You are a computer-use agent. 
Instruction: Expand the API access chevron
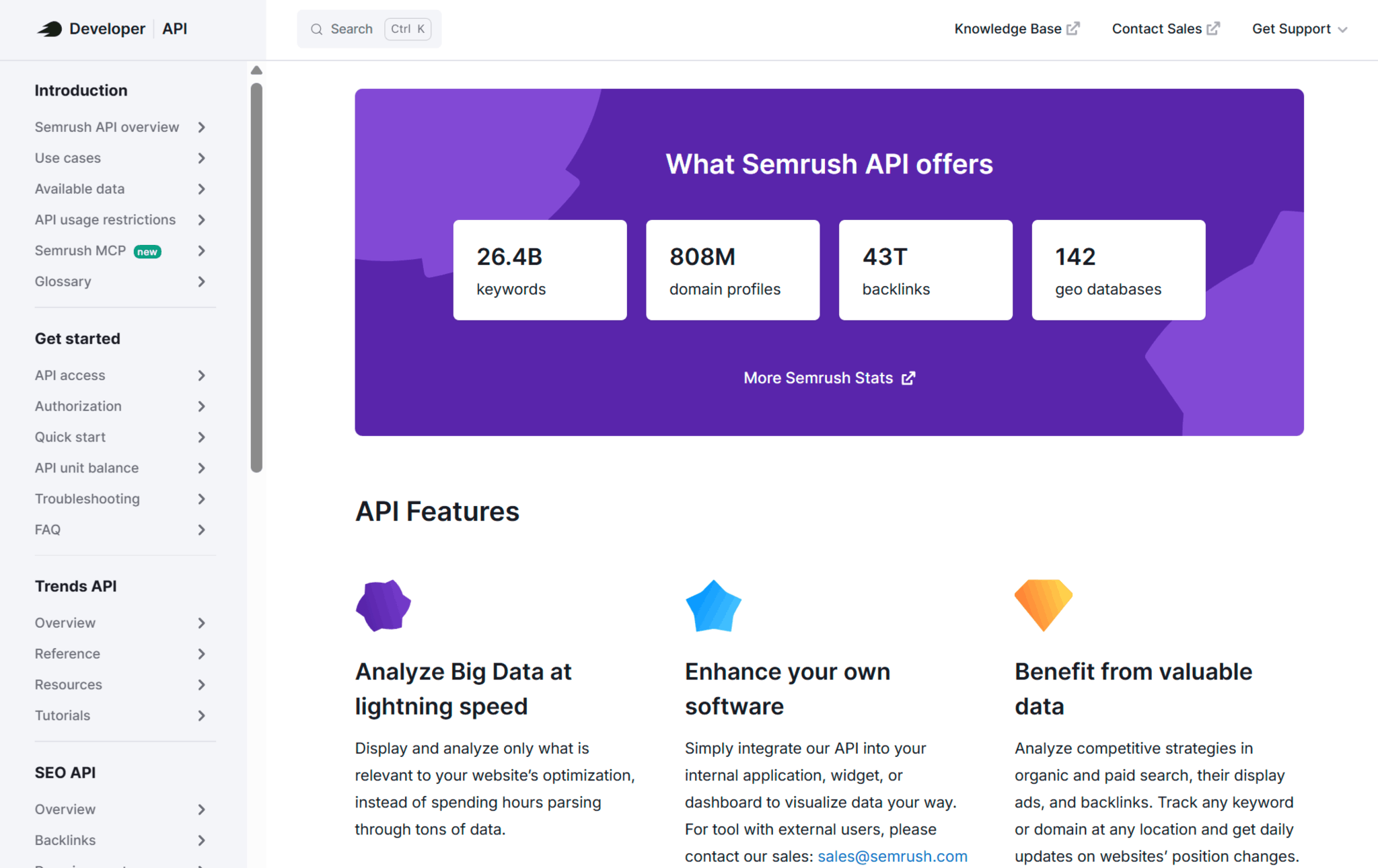pos(201,375)
